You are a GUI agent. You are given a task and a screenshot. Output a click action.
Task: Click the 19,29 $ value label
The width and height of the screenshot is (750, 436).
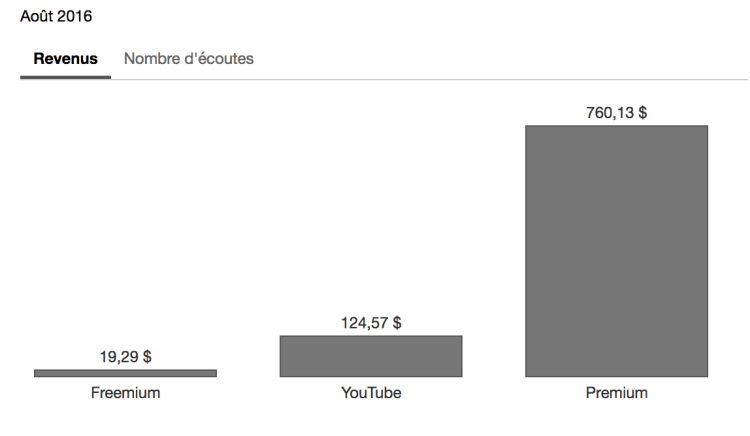pyautogui.click(x=125, y=356)
